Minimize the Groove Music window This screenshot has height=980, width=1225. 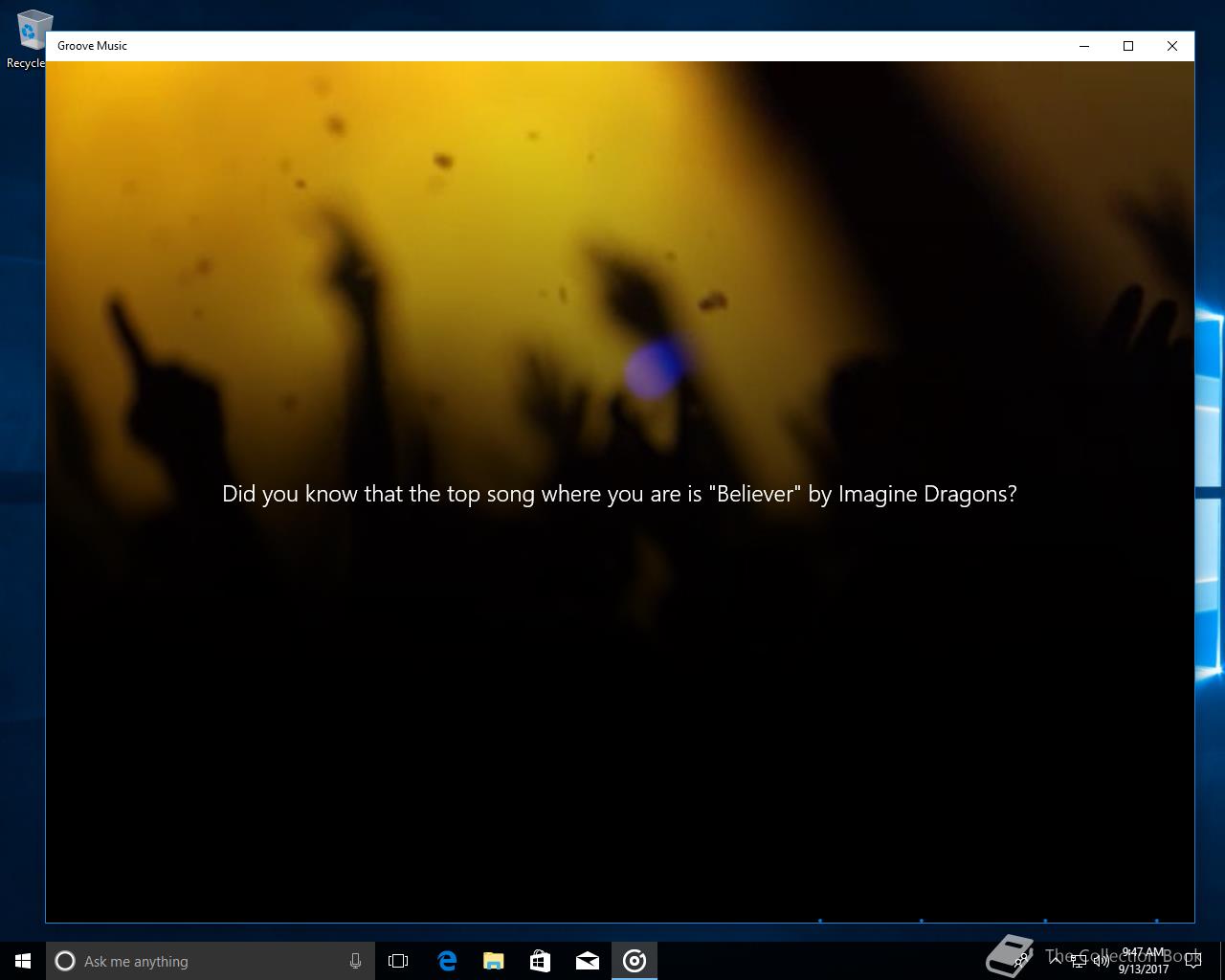1085,46
